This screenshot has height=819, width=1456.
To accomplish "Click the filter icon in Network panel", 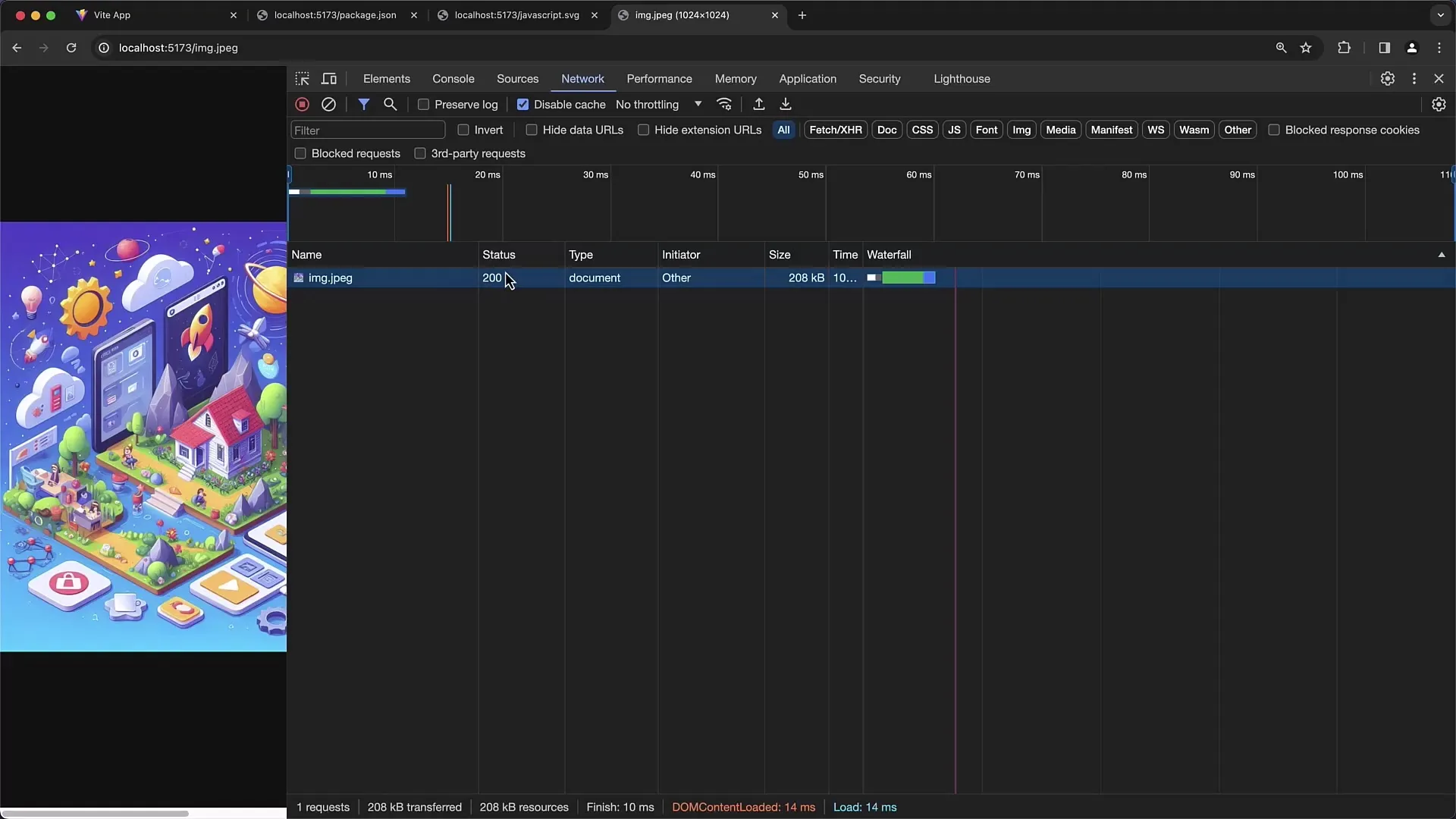I will 365,104.
